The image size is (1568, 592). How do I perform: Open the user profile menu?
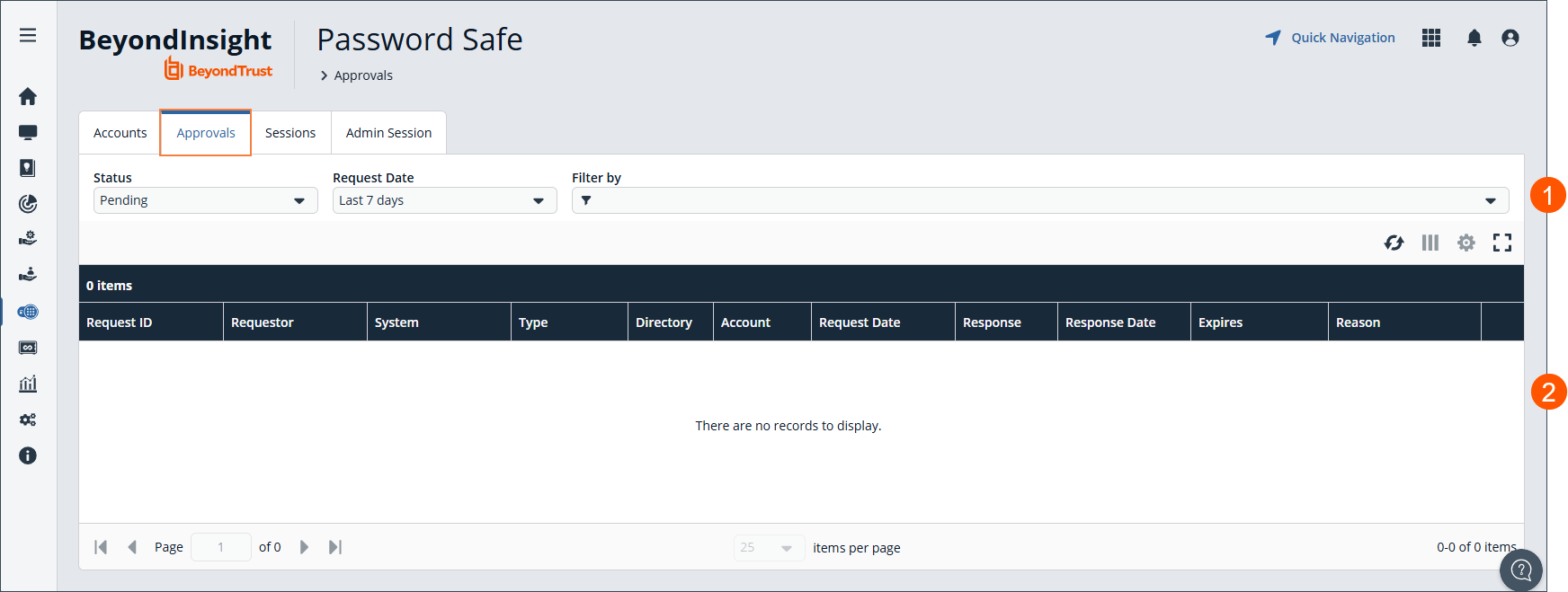click(x=1510, y=38)
